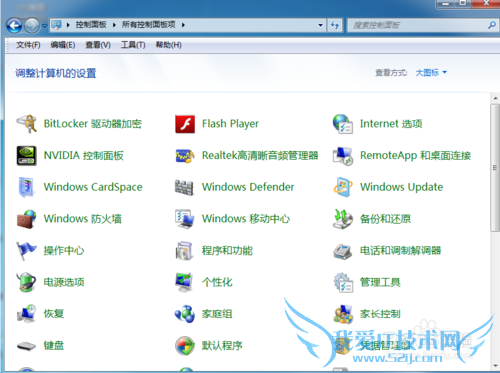Open the Flash Player icon
This screenshot has height=373, width=500.
[x=185, y=124]
